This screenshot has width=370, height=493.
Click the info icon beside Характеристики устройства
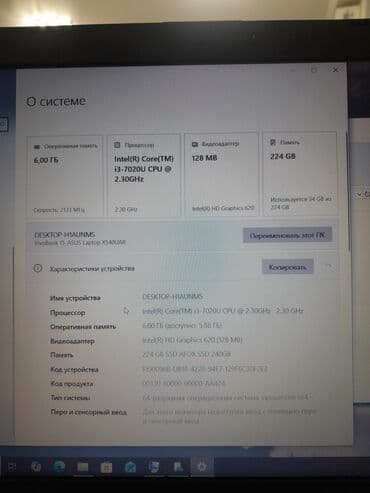coord(37,268)
